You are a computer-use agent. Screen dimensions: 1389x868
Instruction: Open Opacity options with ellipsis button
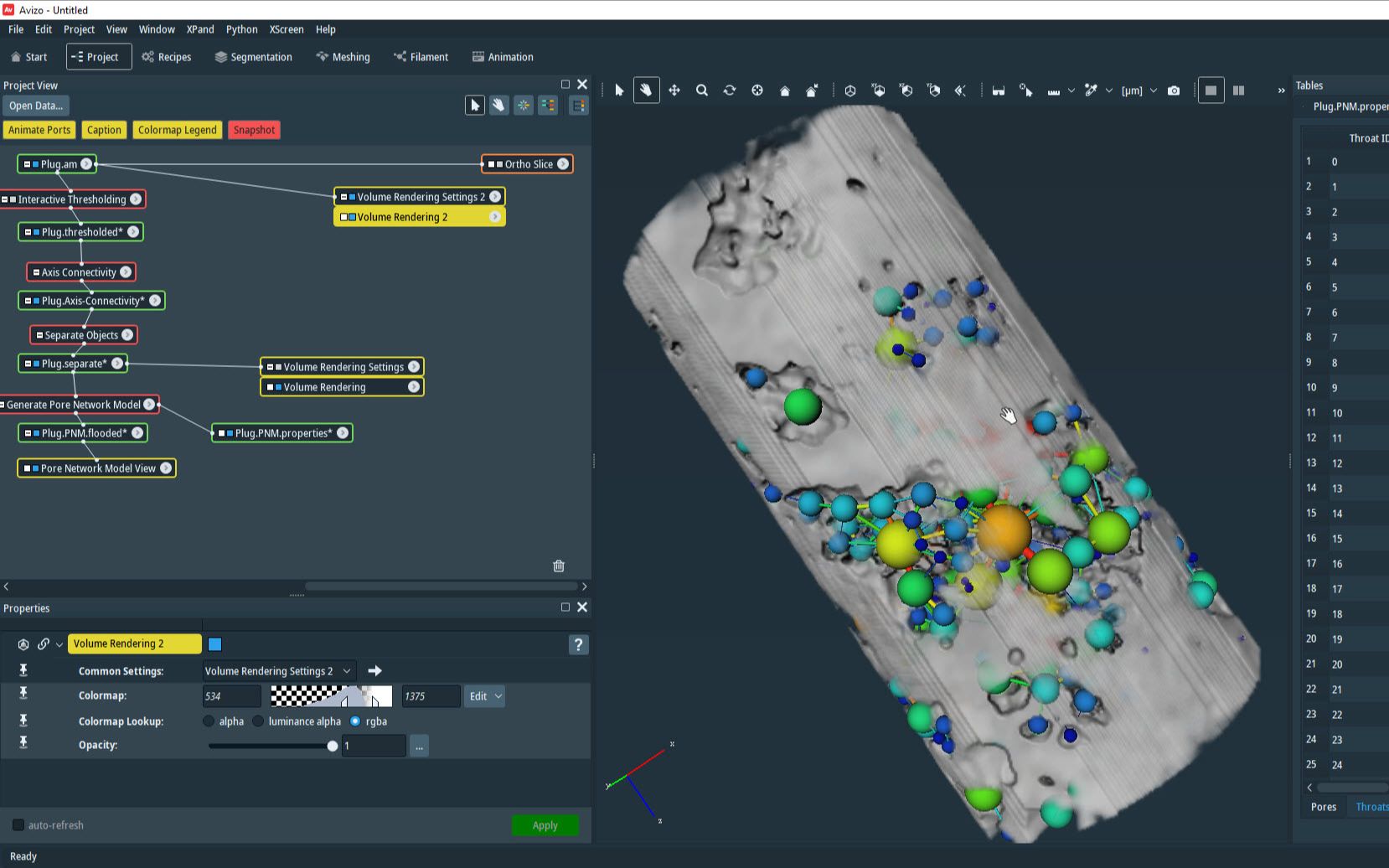pyautogui.click(x=420, y=746)
